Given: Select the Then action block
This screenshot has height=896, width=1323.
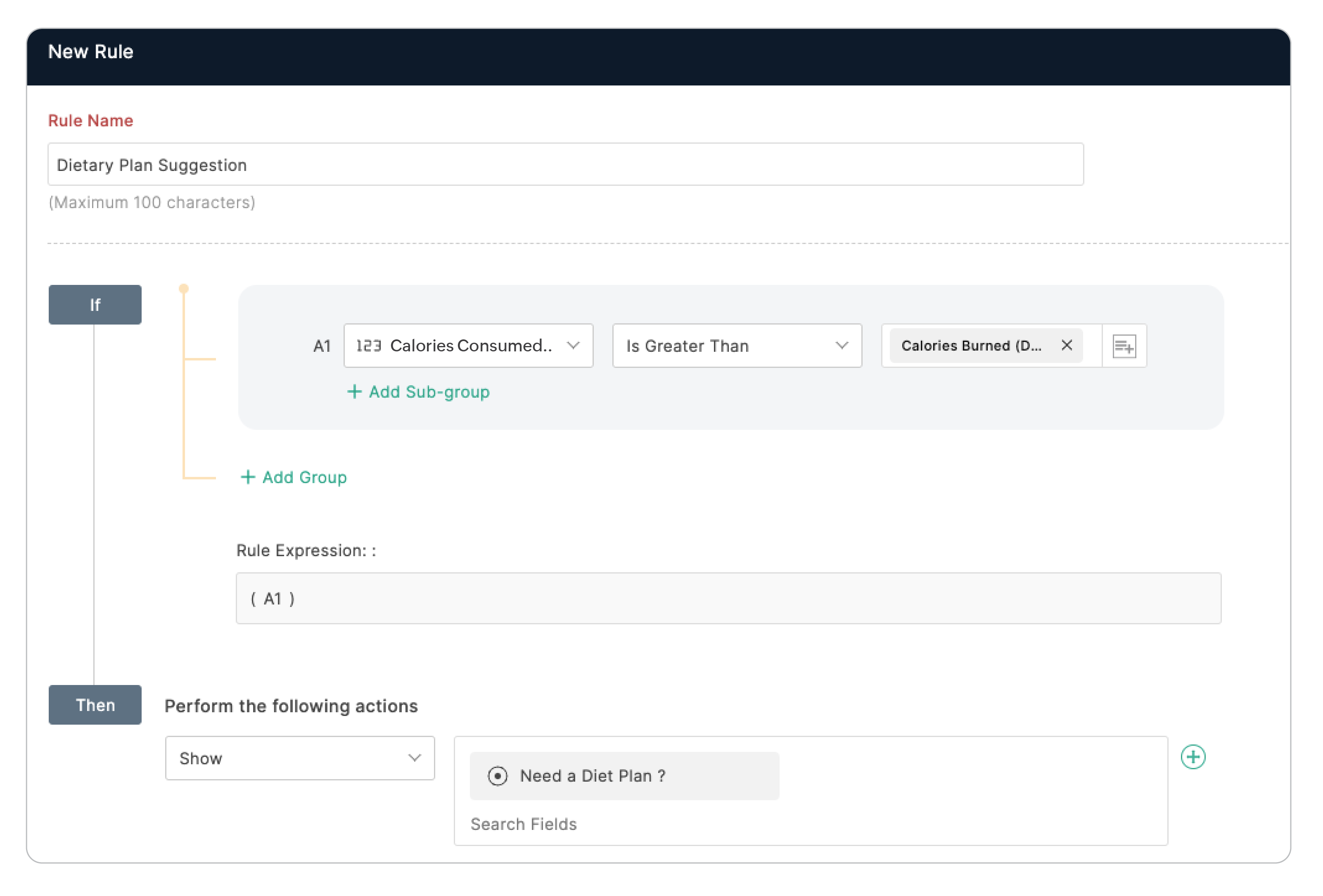Looking at the screenshot, I should tap(95, 705).
